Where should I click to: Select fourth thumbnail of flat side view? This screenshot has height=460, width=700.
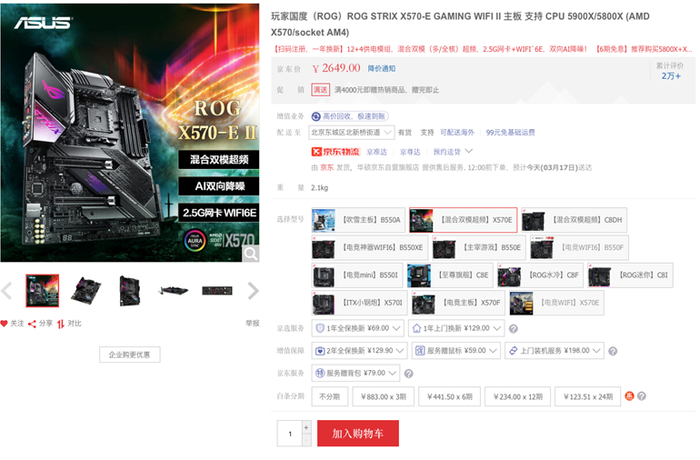tap(173, 291)
